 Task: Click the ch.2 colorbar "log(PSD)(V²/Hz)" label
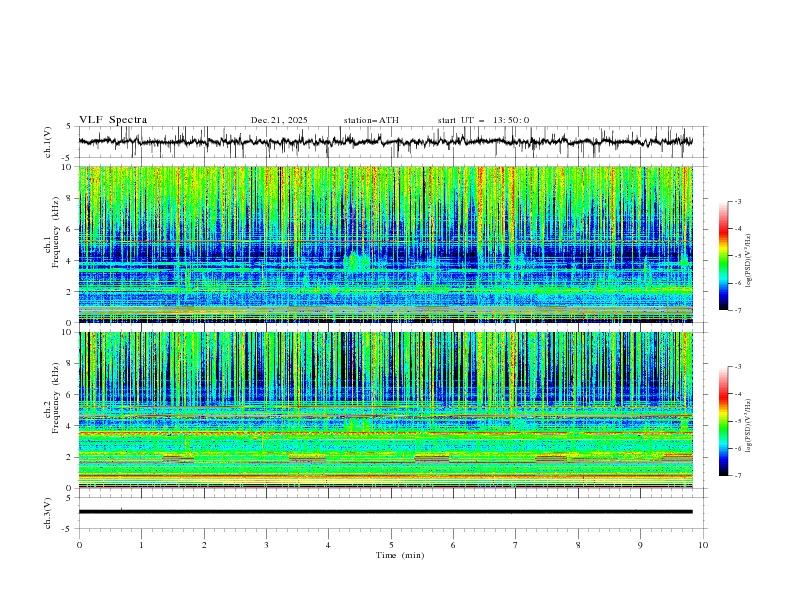[749, 425]
